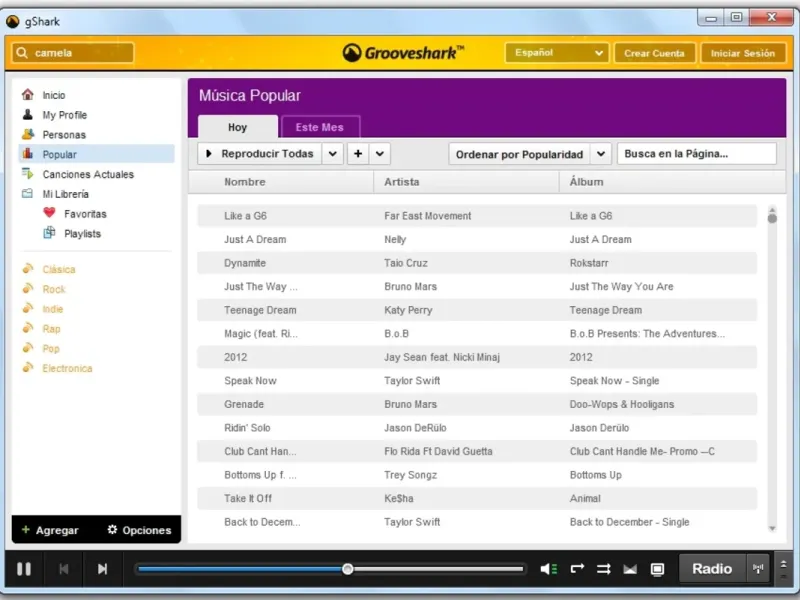800x600 pixels.
Task: Tune to Indie radio station
Action: click(x=53, y=309)
